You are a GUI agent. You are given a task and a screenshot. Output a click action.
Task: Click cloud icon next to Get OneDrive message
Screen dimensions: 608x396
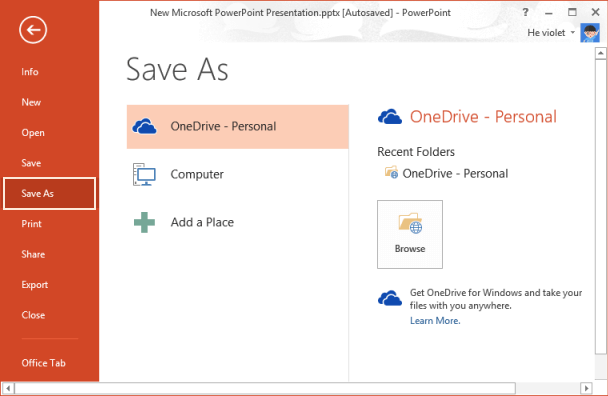[x=390, y=298]
